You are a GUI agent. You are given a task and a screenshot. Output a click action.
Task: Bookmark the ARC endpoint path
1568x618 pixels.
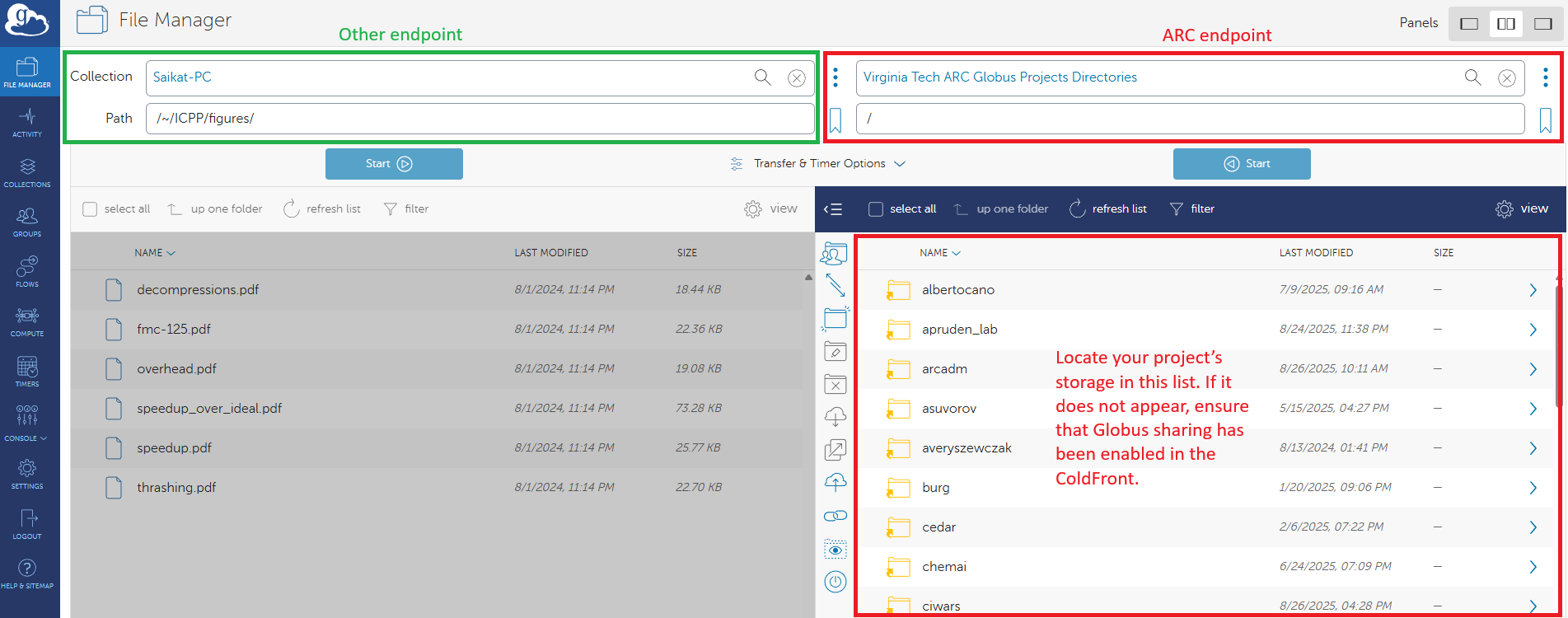1545,120
